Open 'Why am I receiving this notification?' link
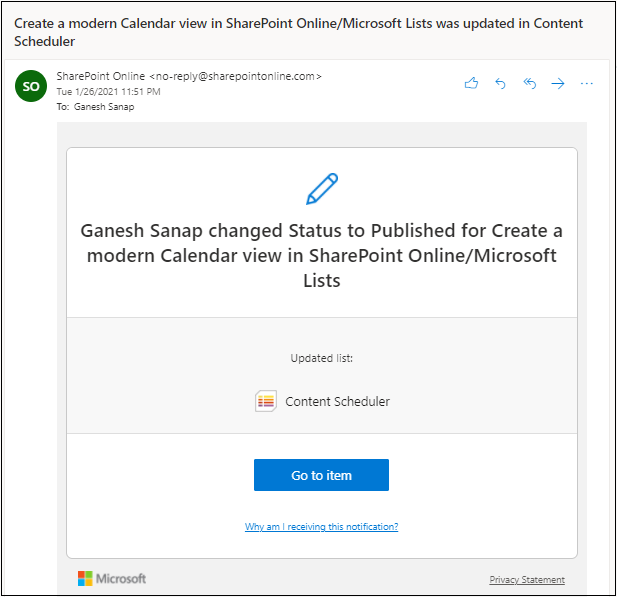This screenshot has height=597, width=617. point(321,527)
